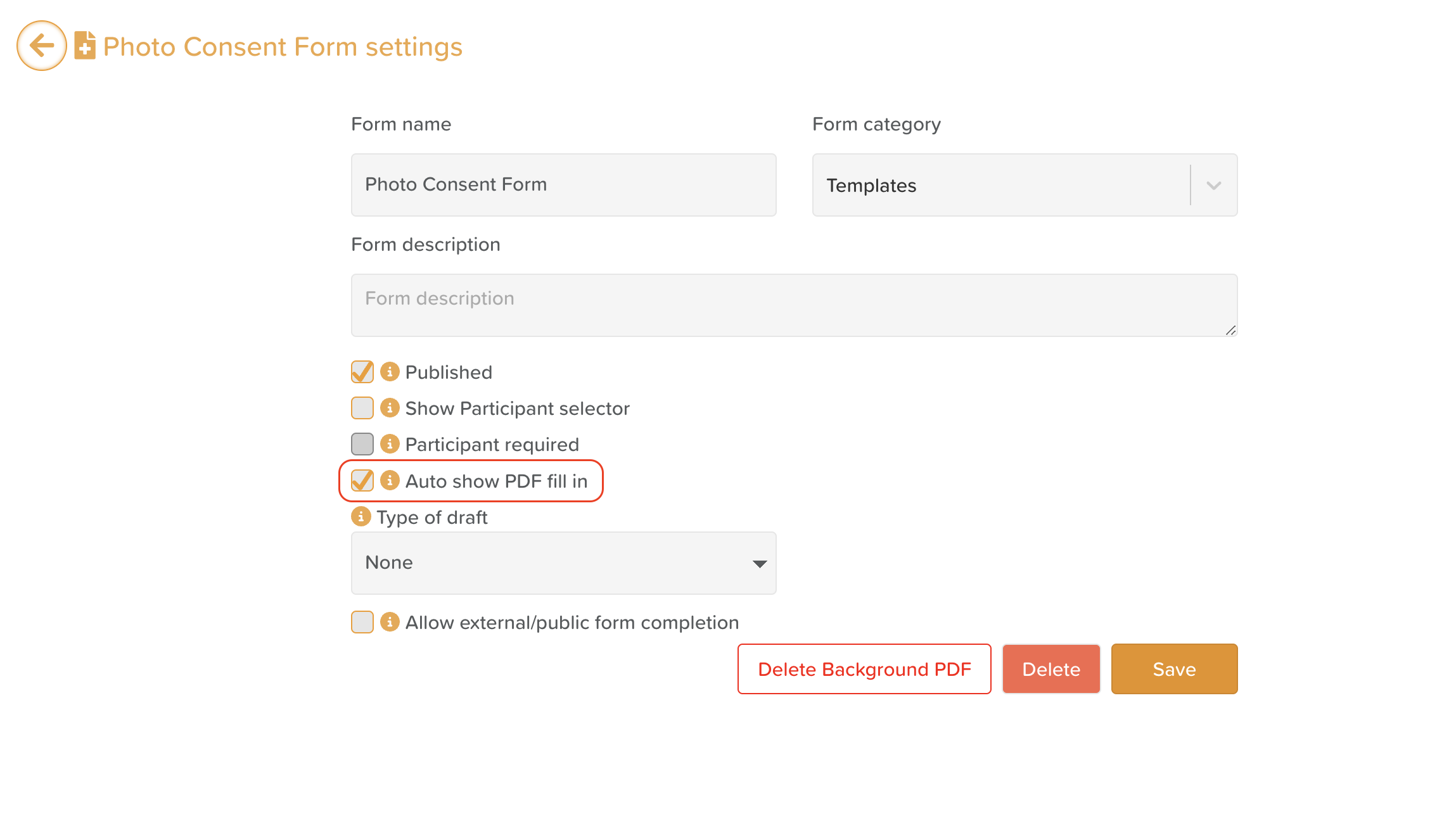
Task: Click info icon beside Show Participant selector
Action: pos(390,408)
